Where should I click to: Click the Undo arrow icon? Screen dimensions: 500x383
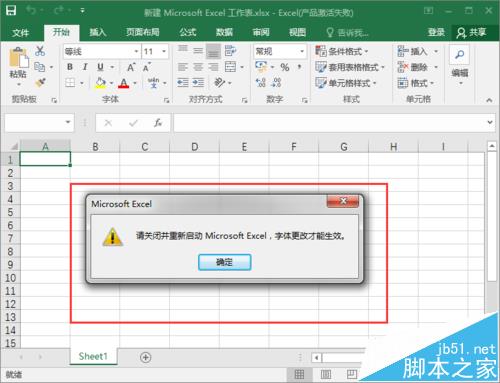pyautogui.click(x=31, y=11)
